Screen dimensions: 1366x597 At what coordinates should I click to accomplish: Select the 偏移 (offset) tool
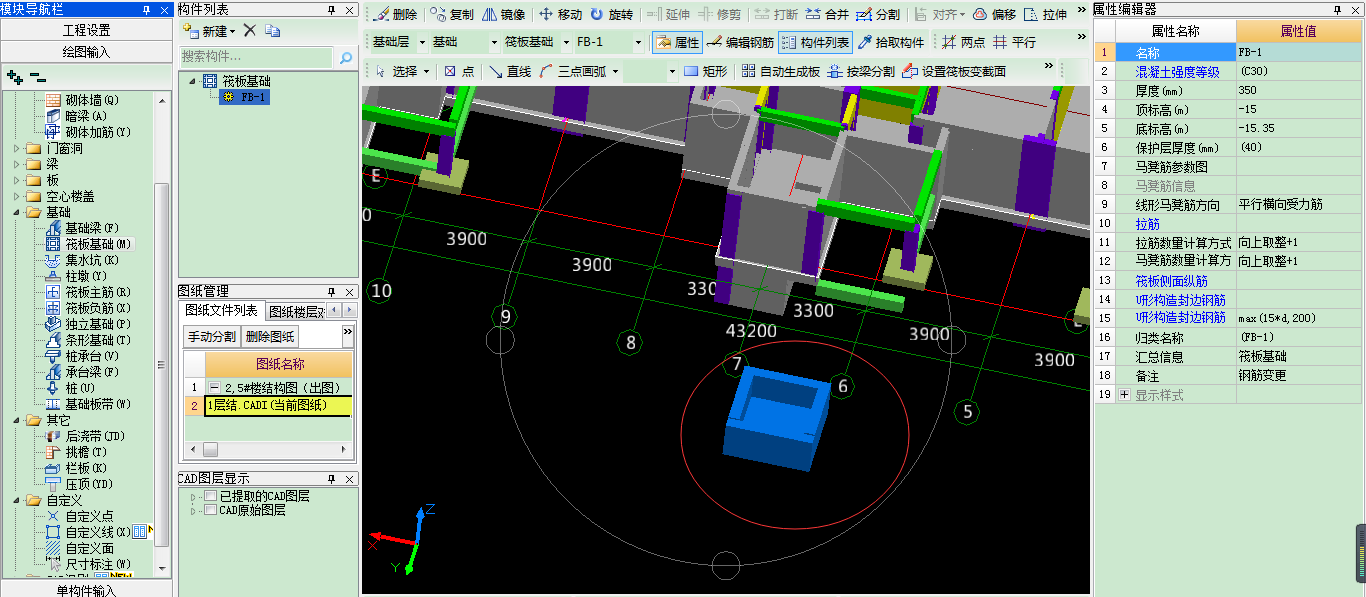(994, 15)
